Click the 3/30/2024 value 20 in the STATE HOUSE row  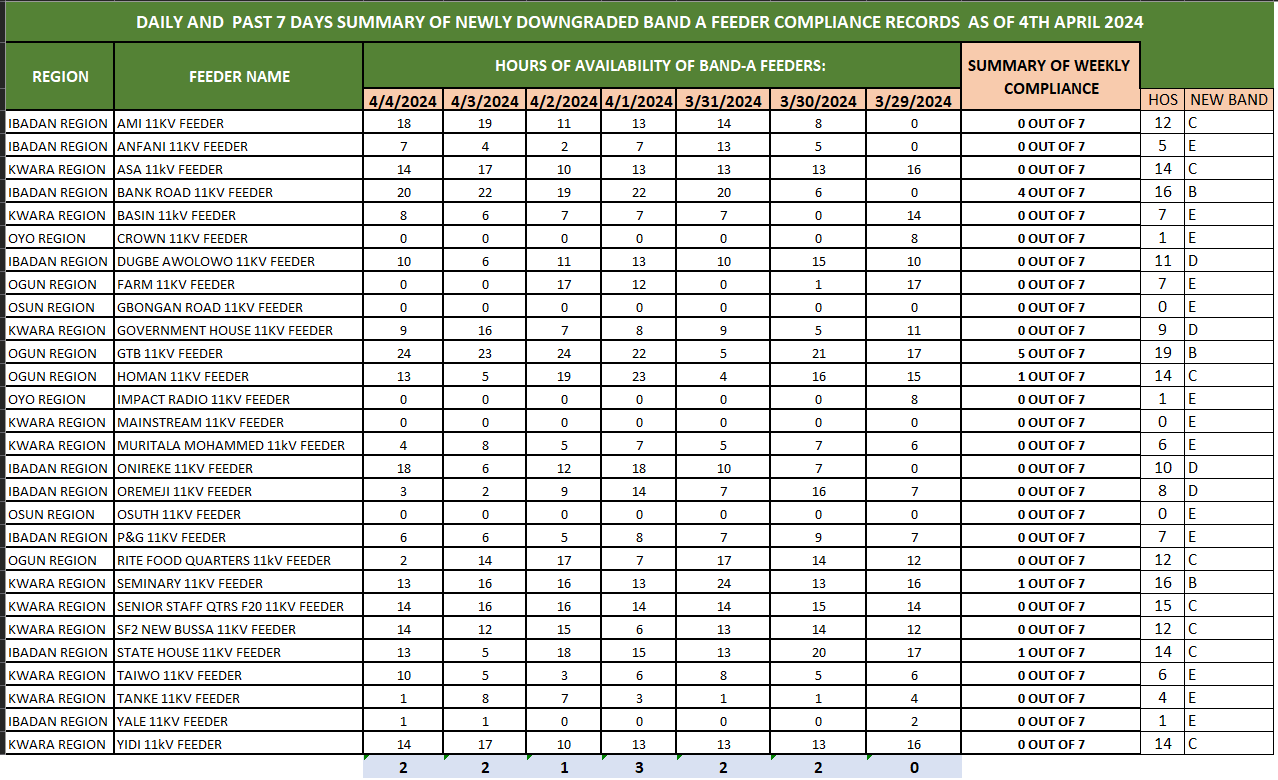pyautogui.click(x=818, y=652)
